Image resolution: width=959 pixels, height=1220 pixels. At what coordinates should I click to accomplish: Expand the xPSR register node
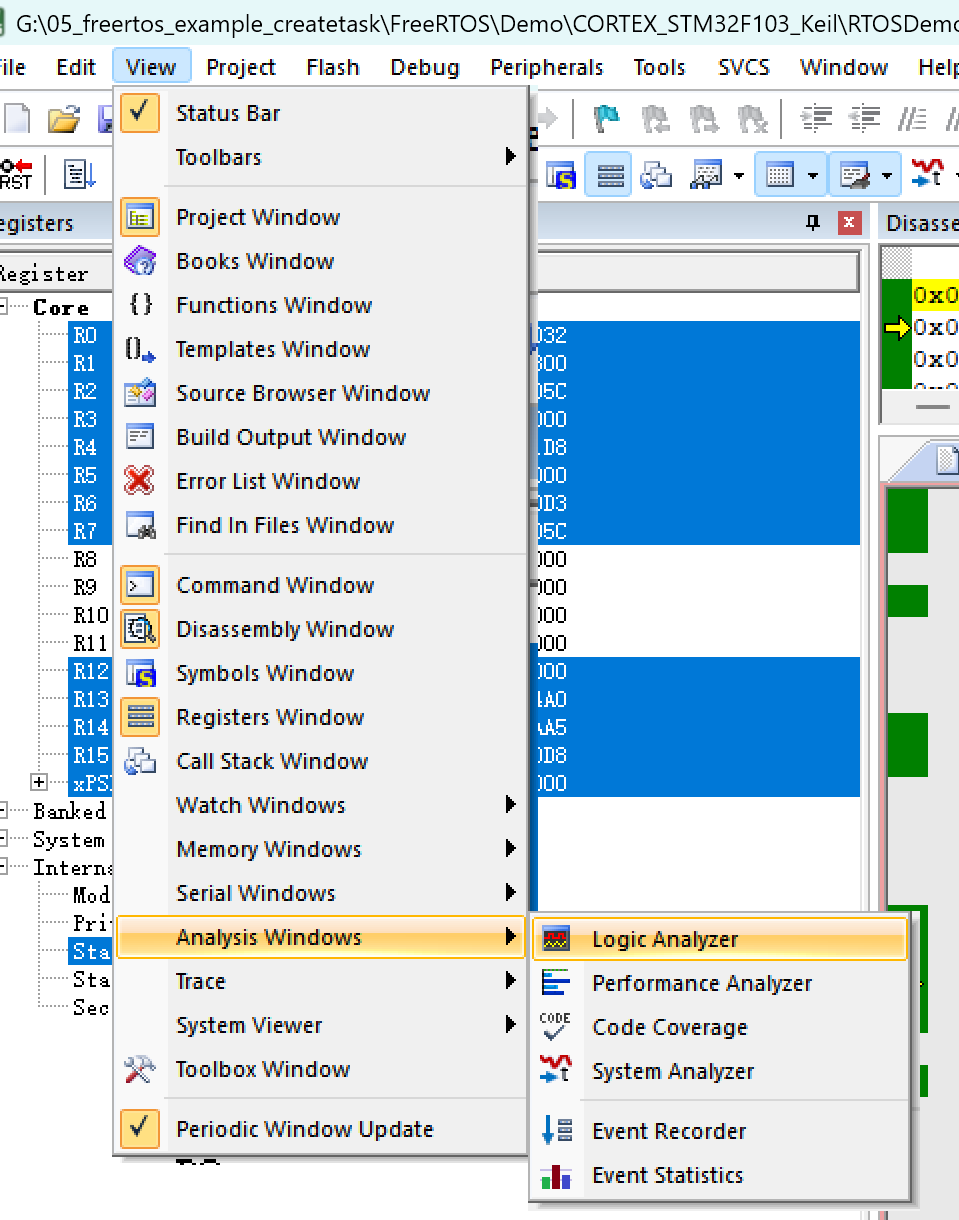pos(39,782)
